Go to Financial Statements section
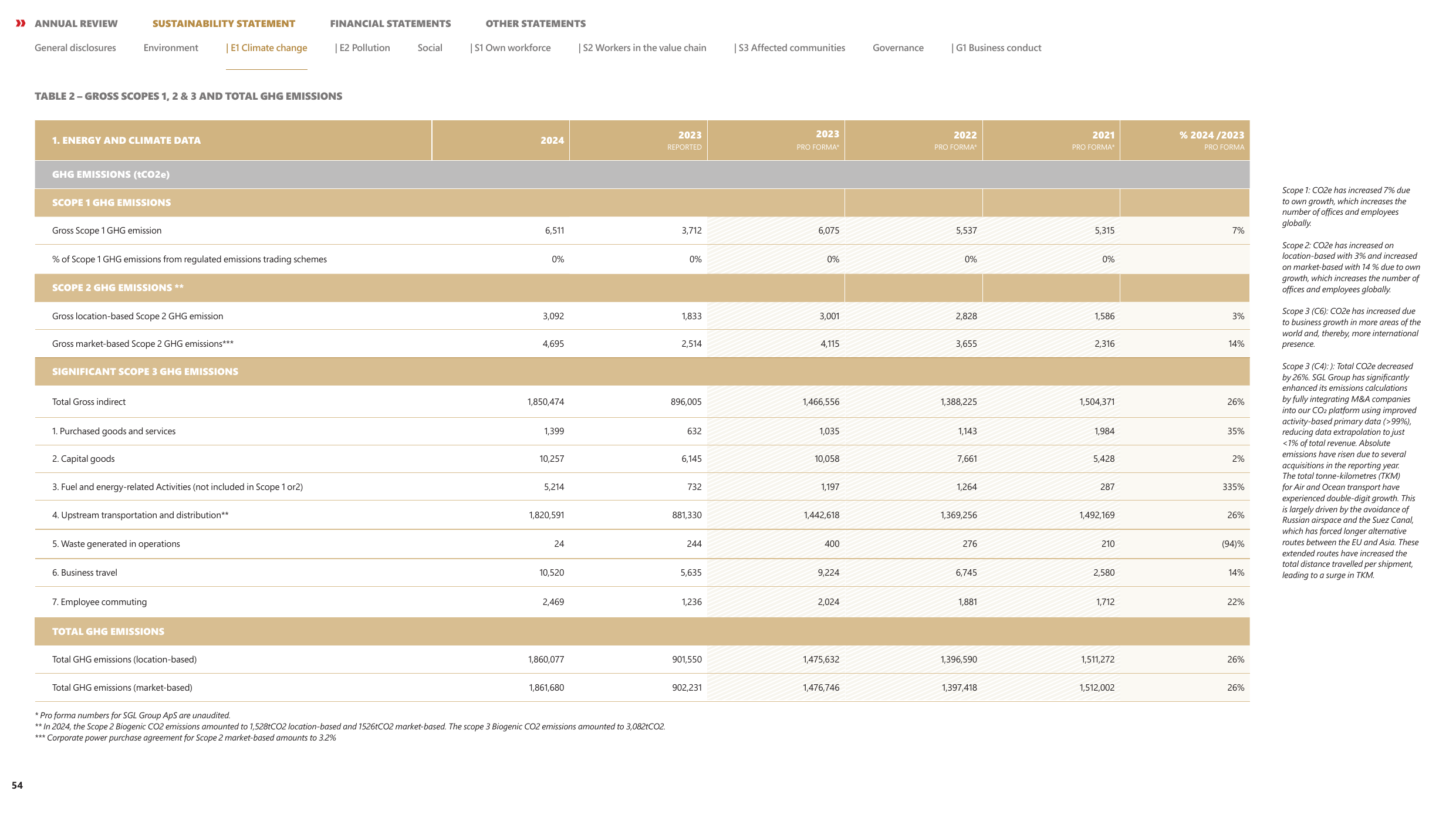The width and height of the screenshot is (1456, 818). tap(390, 23)
